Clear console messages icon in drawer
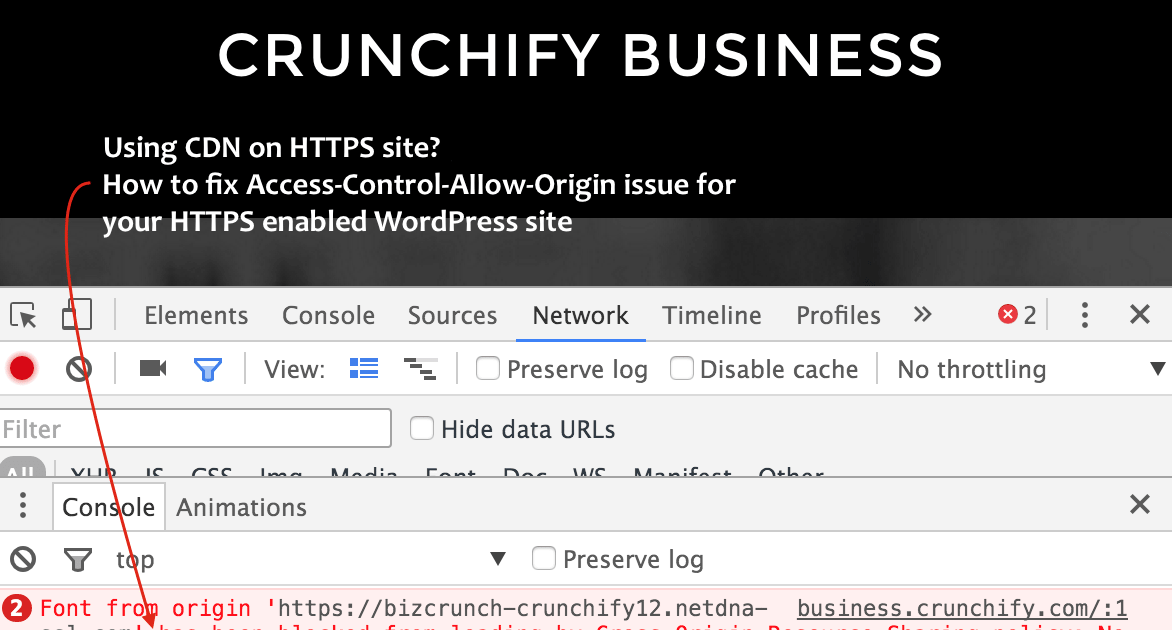Image resolution: width=1172 pixels, height=630 pixels. tap(23, 559)
